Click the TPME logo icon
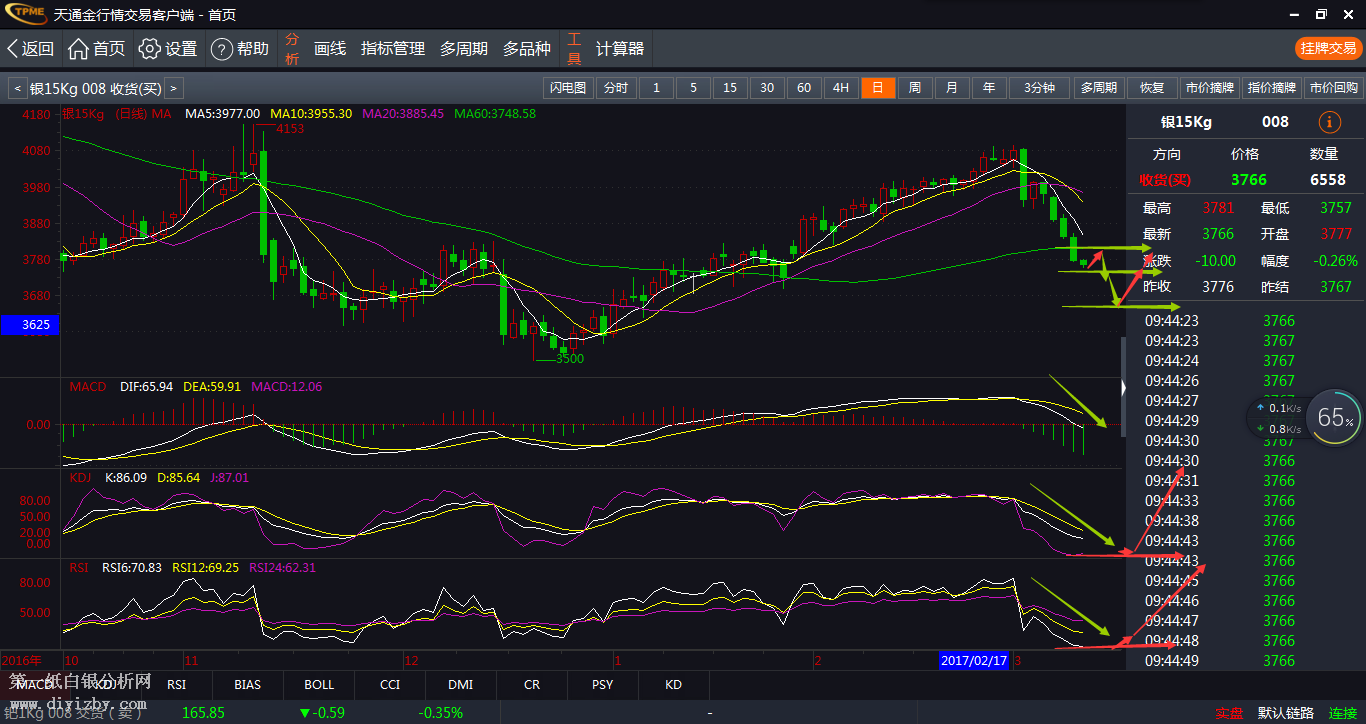Image resolution: width=1366 pixels, height=724 pixels. click(24, 14)
